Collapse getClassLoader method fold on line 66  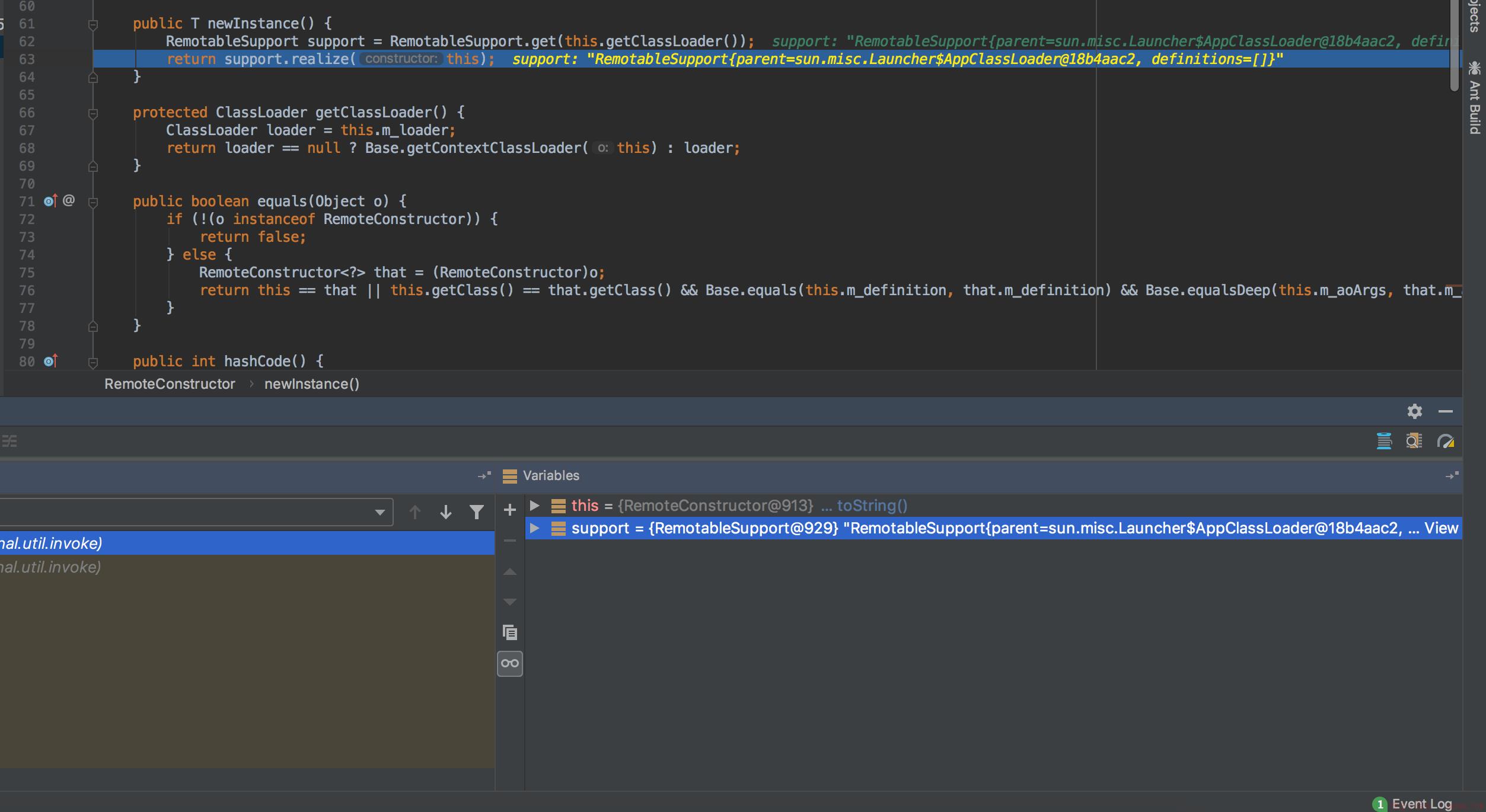click(93, 113)
